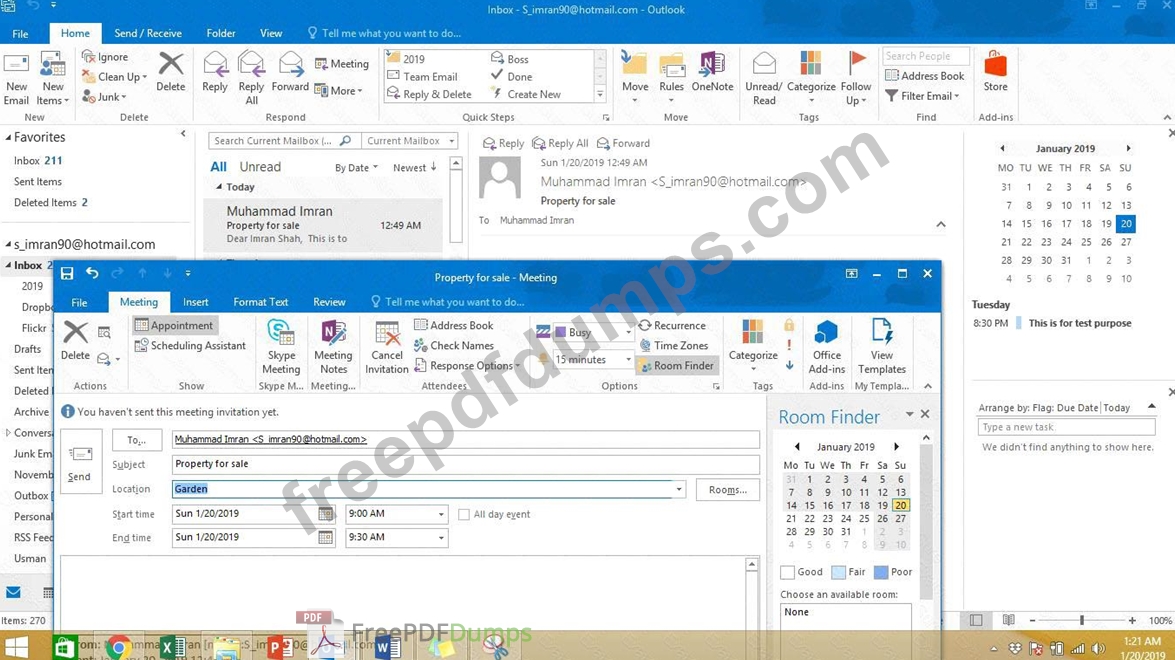
Task: Click the Rooms... button
Action: pos(728,489)
